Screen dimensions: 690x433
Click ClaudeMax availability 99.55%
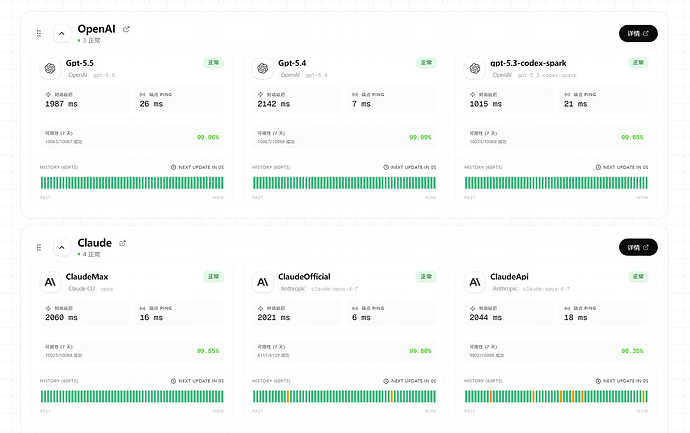click(x=208, y=351)
